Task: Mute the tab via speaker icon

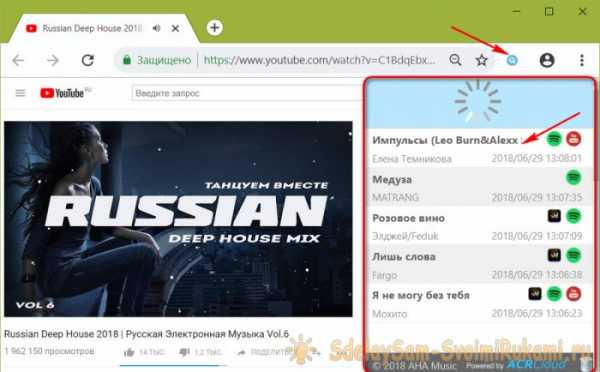Action: (x=156, y=28)
